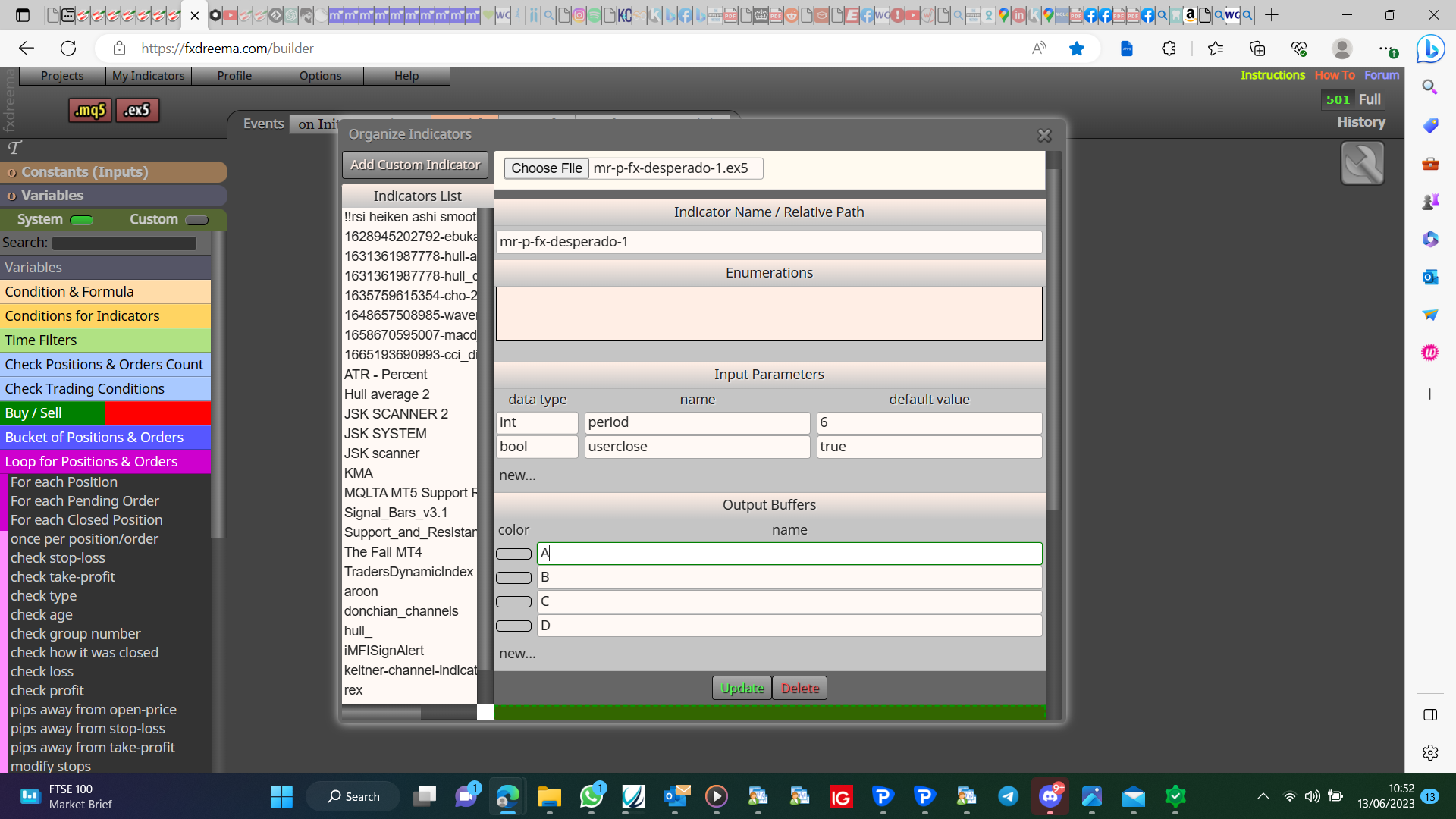This screenshot has height=819, width=1456.
Task: Select JSK SCANNER 2 in Indicators List
Action: 396,414
